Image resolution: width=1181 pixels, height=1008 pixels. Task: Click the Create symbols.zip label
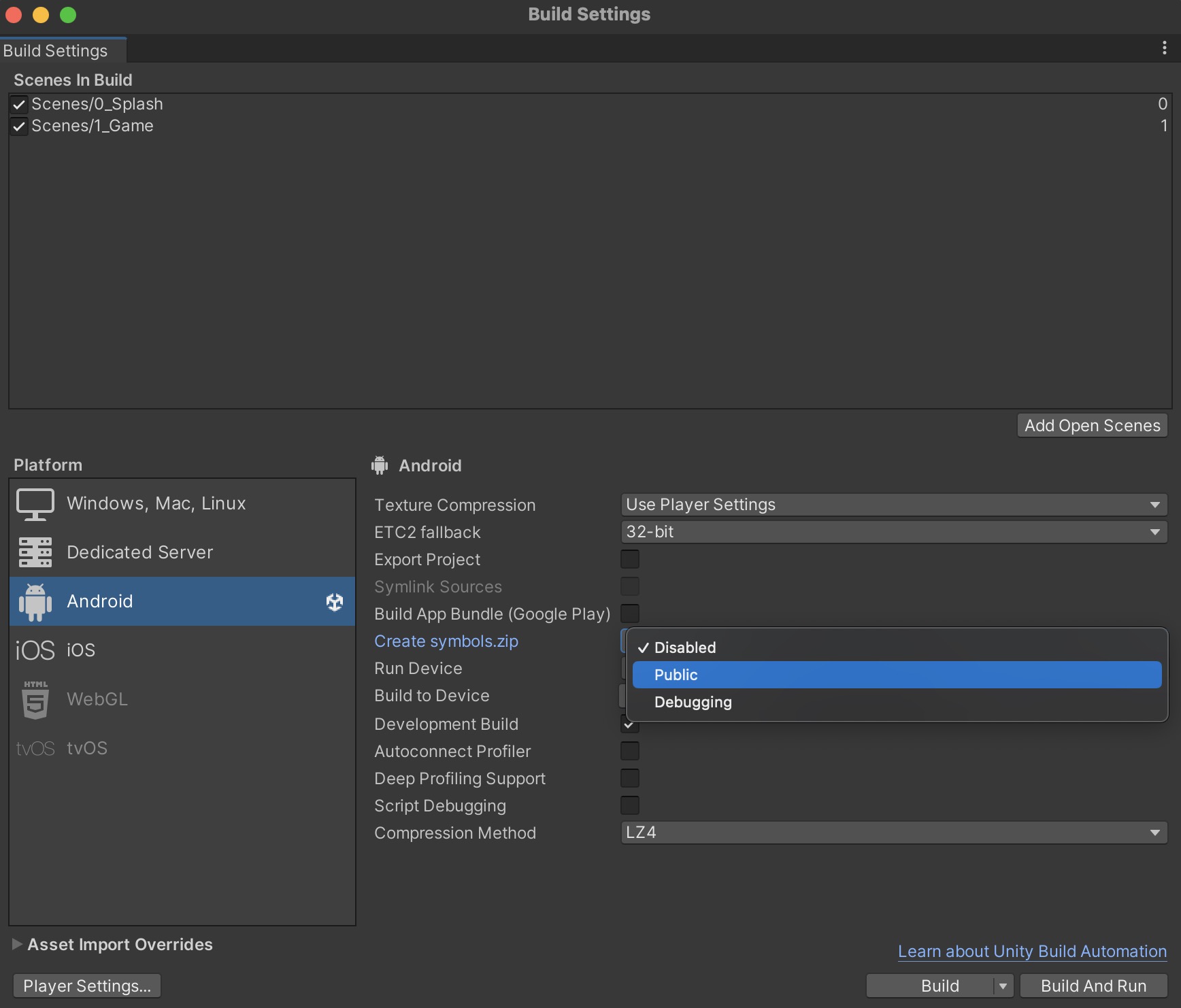tap(446, 641)
